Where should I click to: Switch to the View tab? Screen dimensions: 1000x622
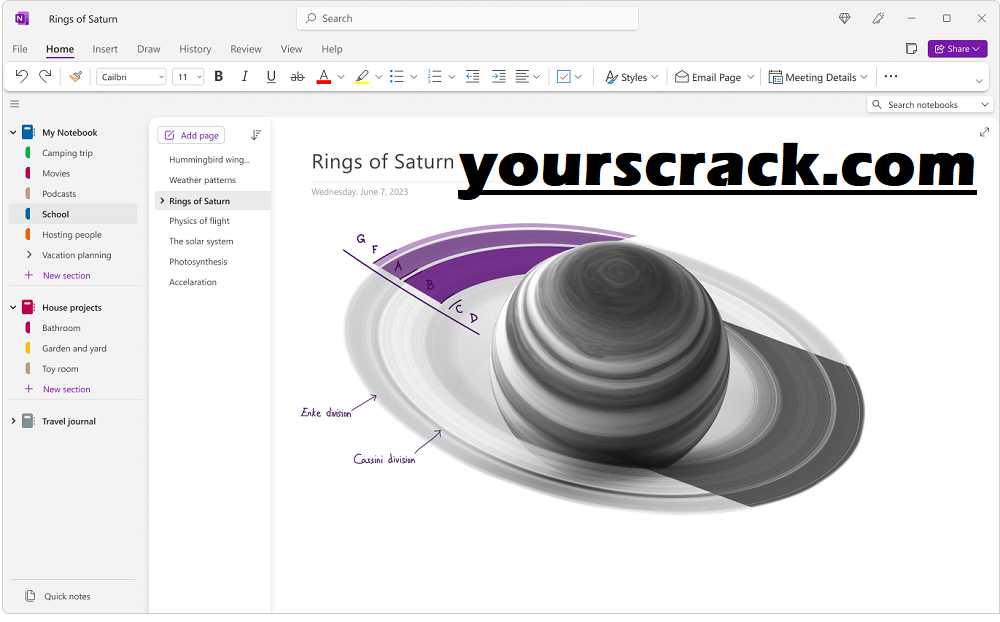(291, 49)
